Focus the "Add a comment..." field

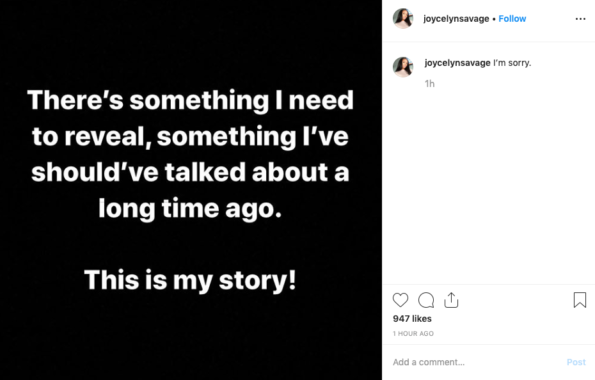474,362
